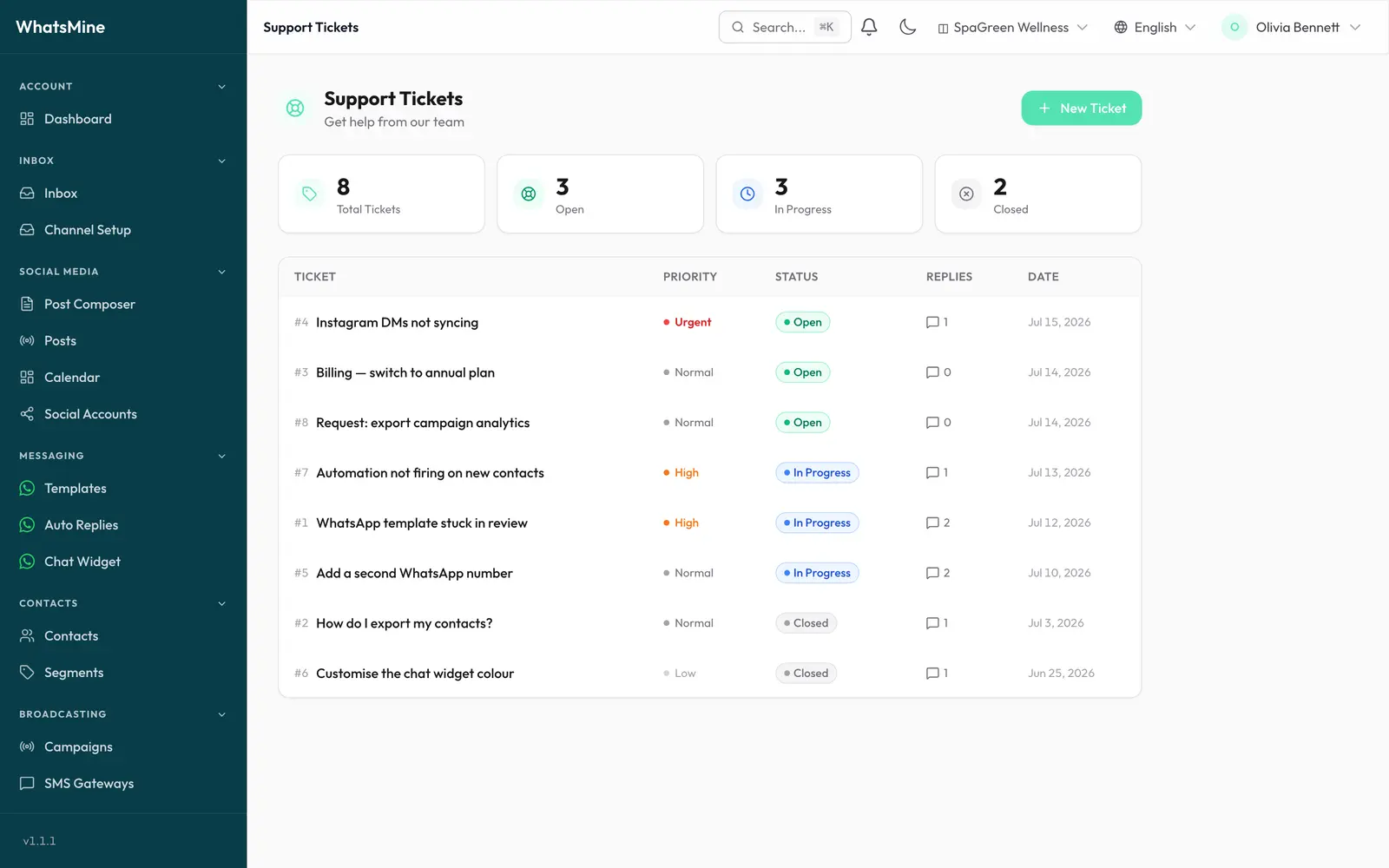
Task: Click the WhatsApp icon beside Auto Replies
Action: tap(27, 525)
